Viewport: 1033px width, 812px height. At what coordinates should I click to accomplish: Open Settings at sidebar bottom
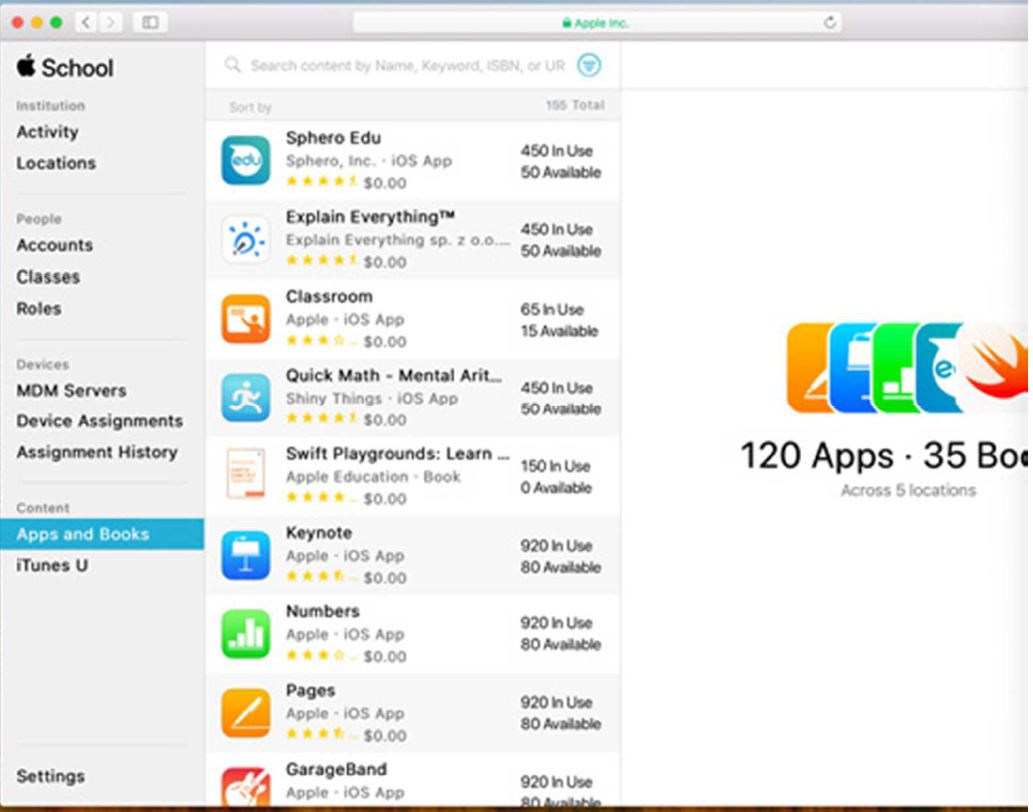pyautogui.click(x=50, y=776)
